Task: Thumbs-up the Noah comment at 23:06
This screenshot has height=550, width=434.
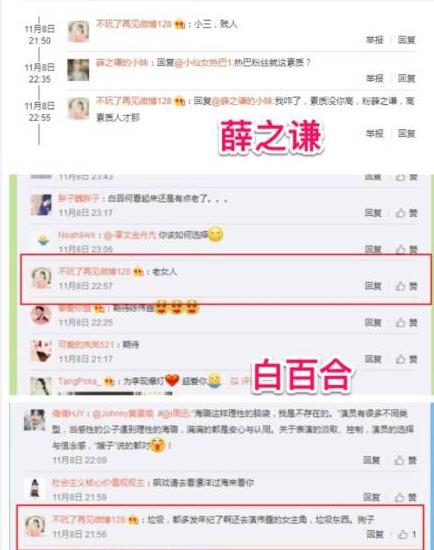Action: coord(407,249)
